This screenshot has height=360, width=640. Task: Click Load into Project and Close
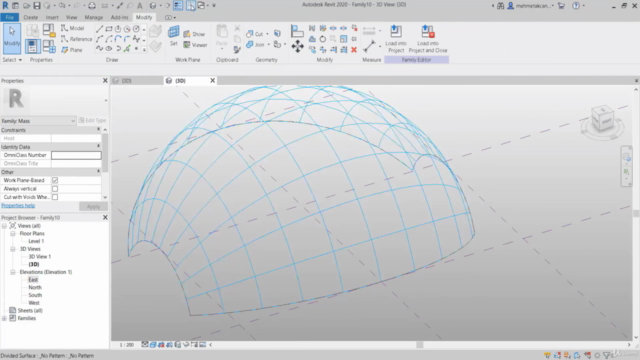(428, 39)
